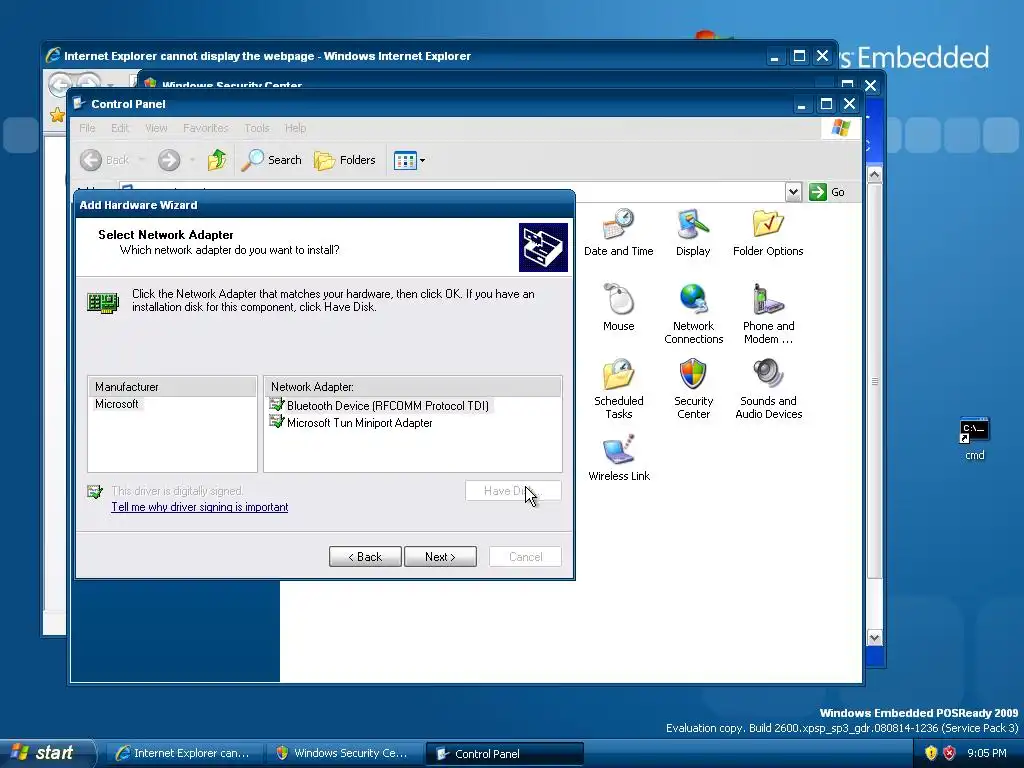1024x768 pixels.
Task: Expand the address bar dropdown arrow
Action: (793, 192)
